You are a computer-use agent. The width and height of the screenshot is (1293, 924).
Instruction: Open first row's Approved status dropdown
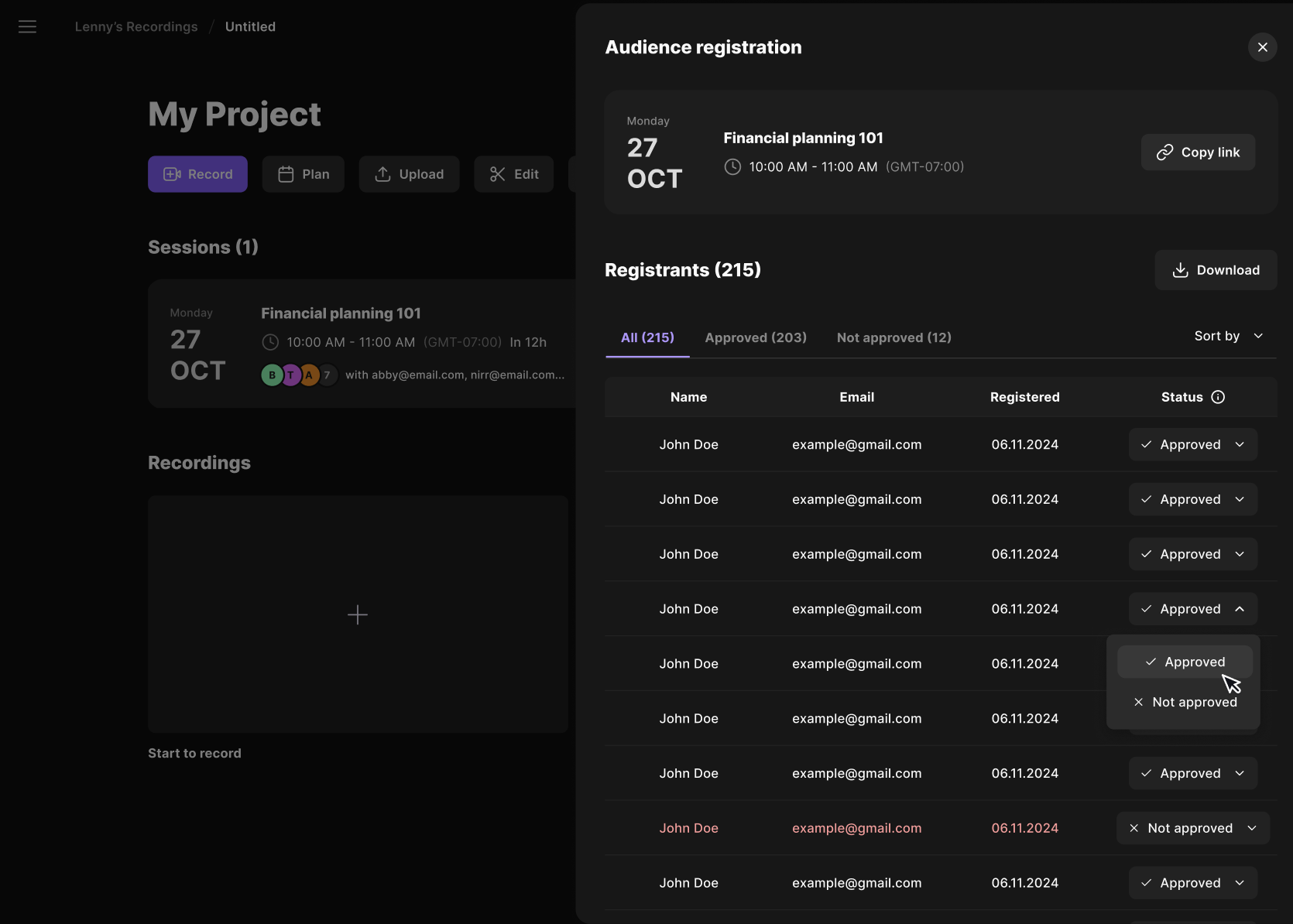(x=1192, y=445)
